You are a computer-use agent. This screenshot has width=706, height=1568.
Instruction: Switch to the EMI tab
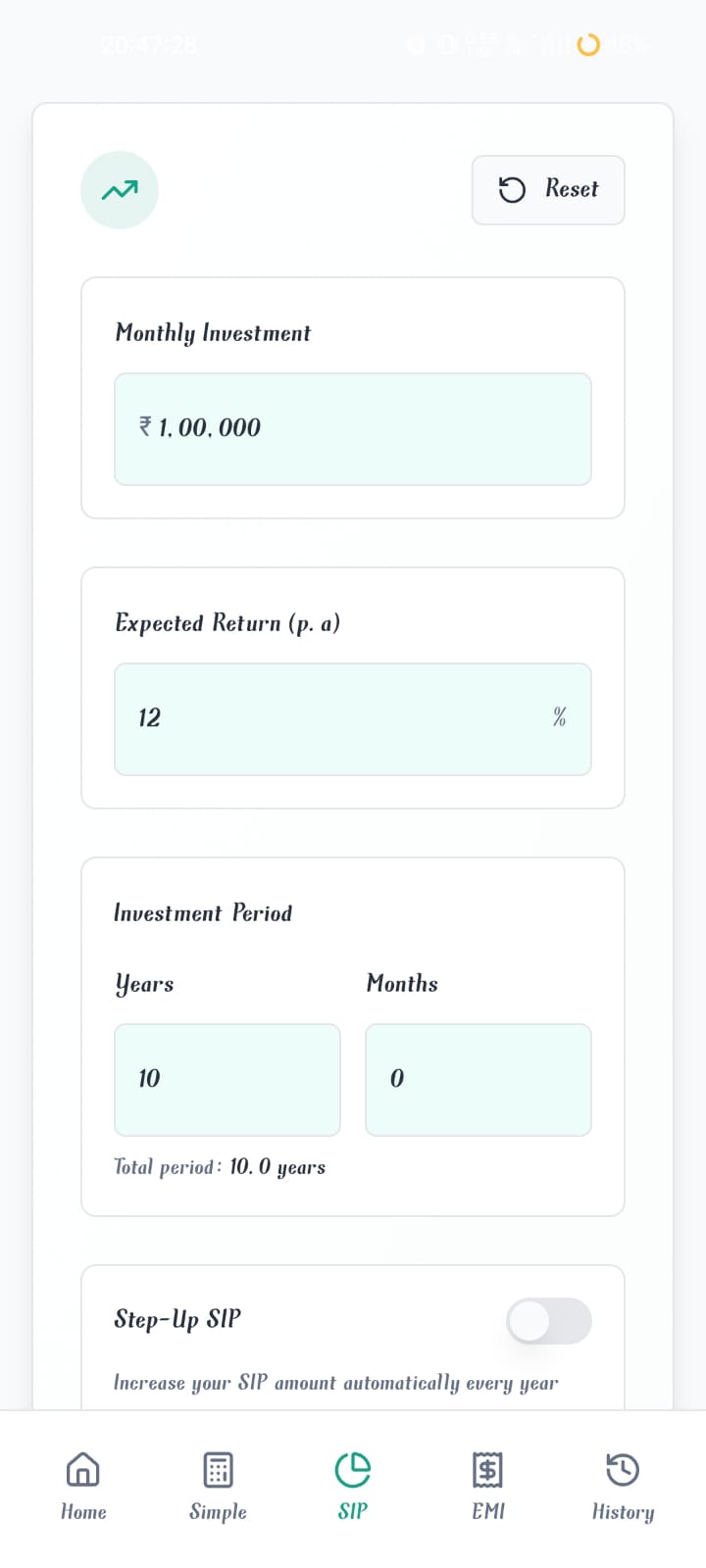coord(487,1485)
